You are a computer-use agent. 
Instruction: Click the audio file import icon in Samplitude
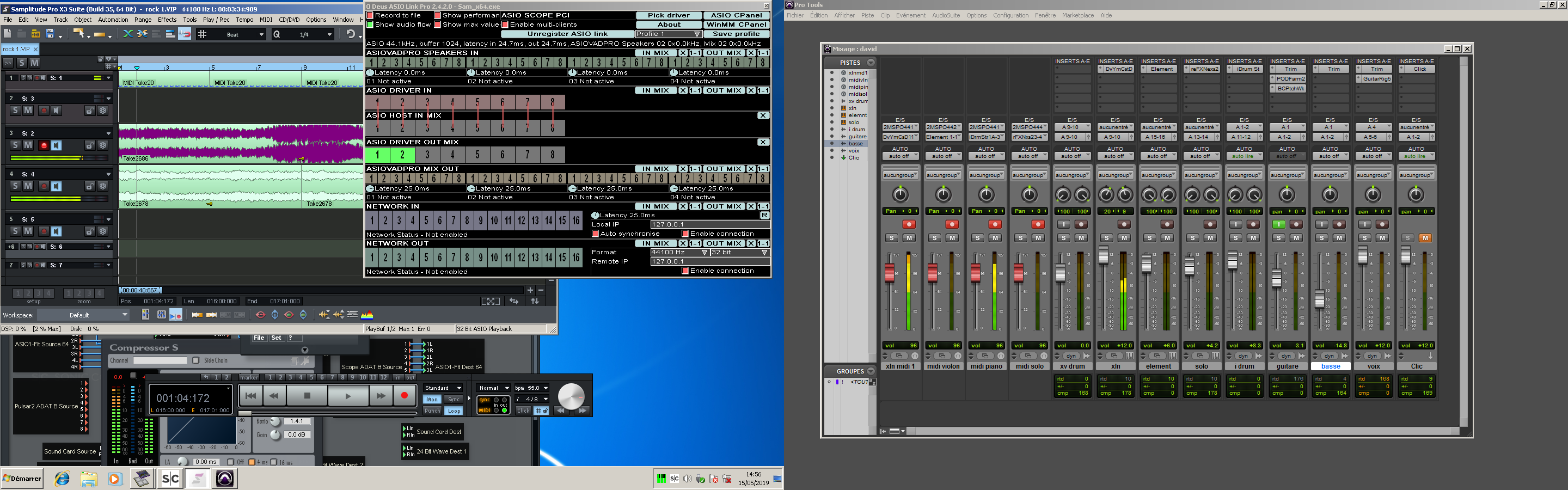35,34
